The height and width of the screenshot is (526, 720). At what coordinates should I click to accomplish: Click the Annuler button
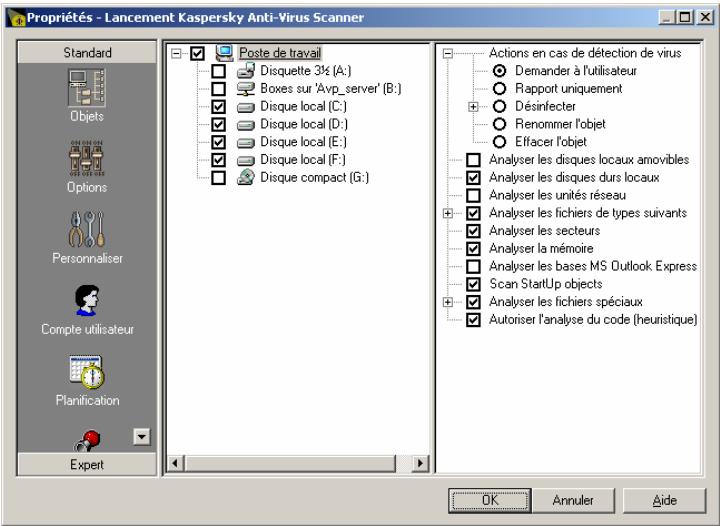click(x=573, y=500)
